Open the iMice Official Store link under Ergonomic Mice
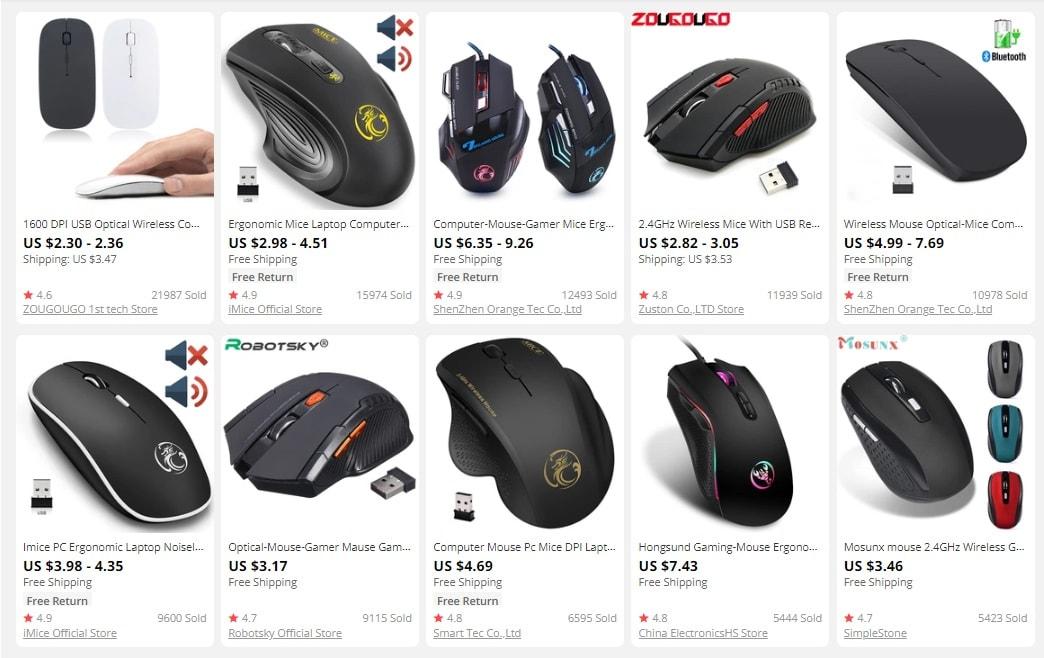The image size is (1044, 658). pos(275,309)
